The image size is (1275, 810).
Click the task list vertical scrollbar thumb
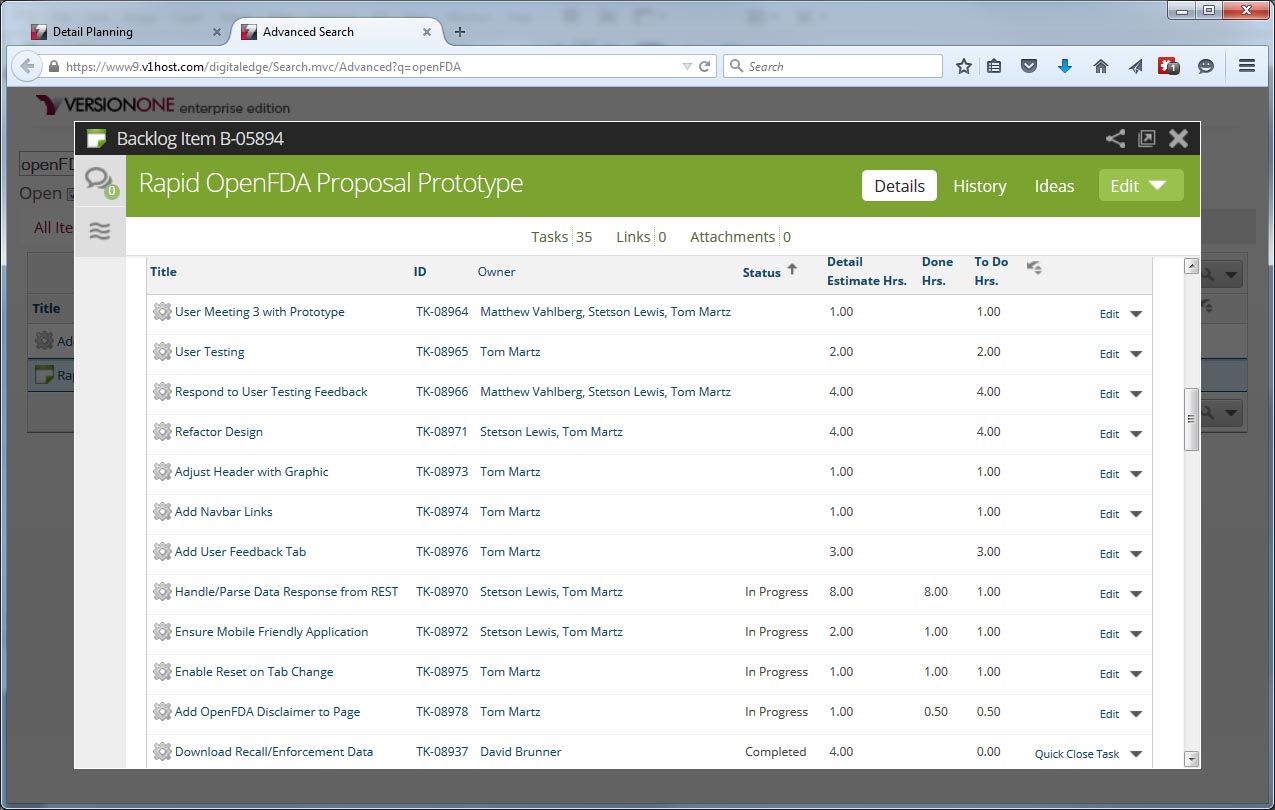(1191, 419)
